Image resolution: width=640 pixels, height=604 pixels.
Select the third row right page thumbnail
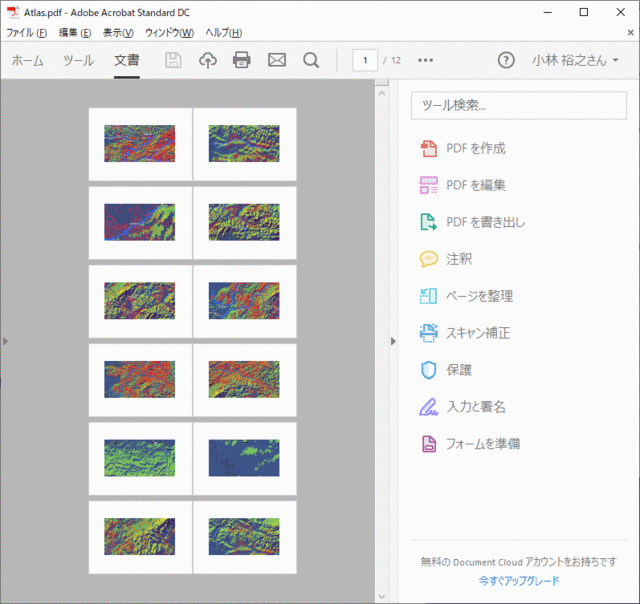pos(245,301)
